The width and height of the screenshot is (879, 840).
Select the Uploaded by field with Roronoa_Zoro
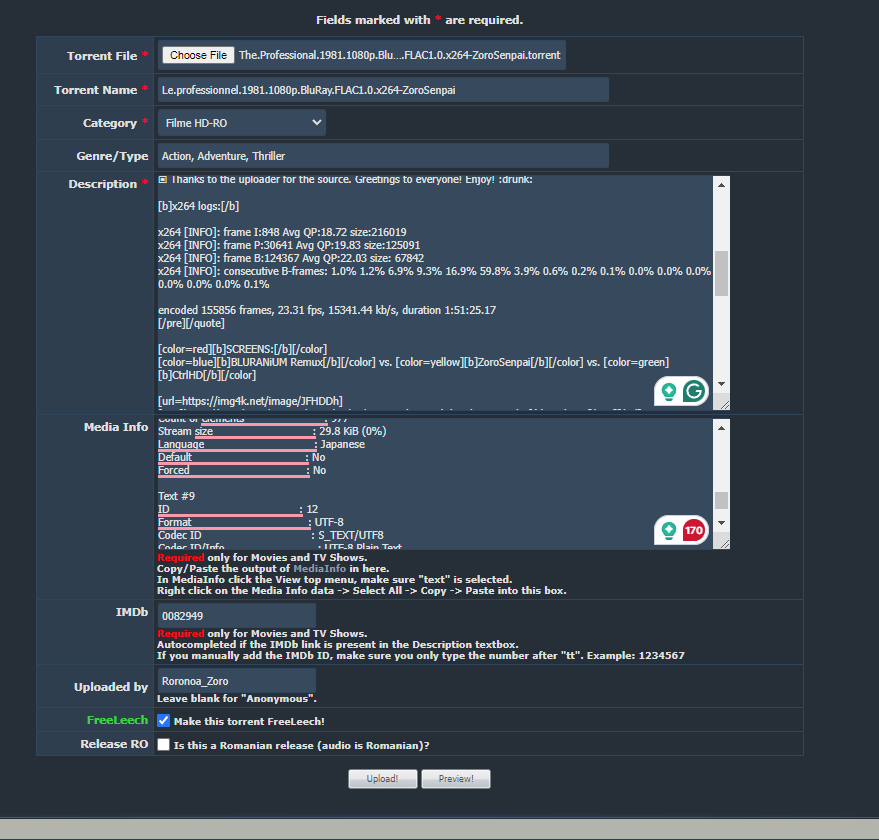(236, 681)
